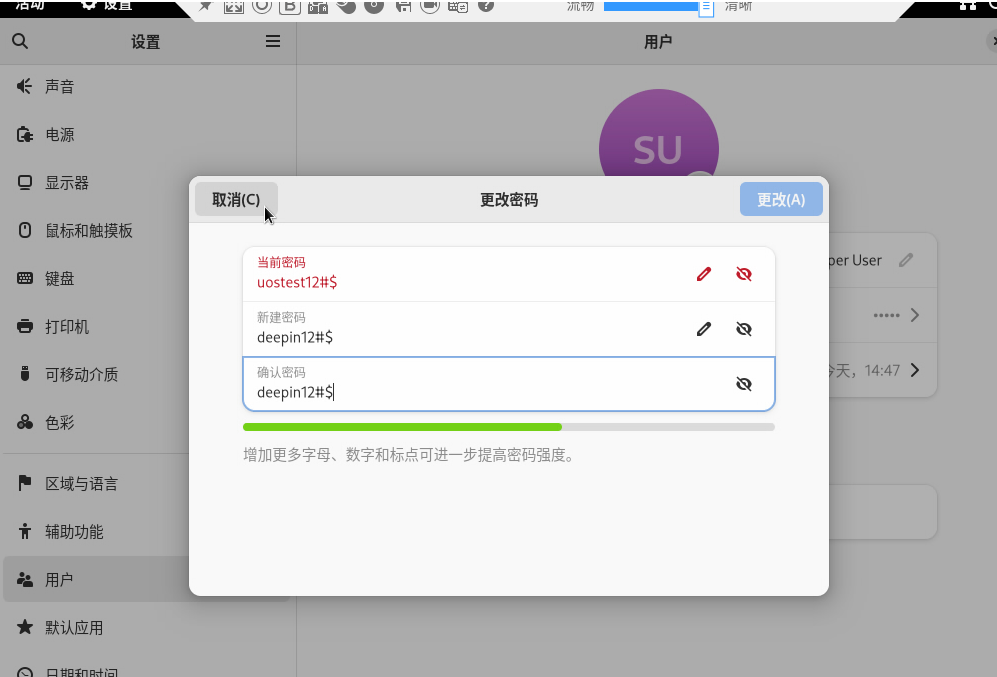997x677 pixels.
Task: Click the pencil icon next to Super User
Action: (x=906, y=260)
